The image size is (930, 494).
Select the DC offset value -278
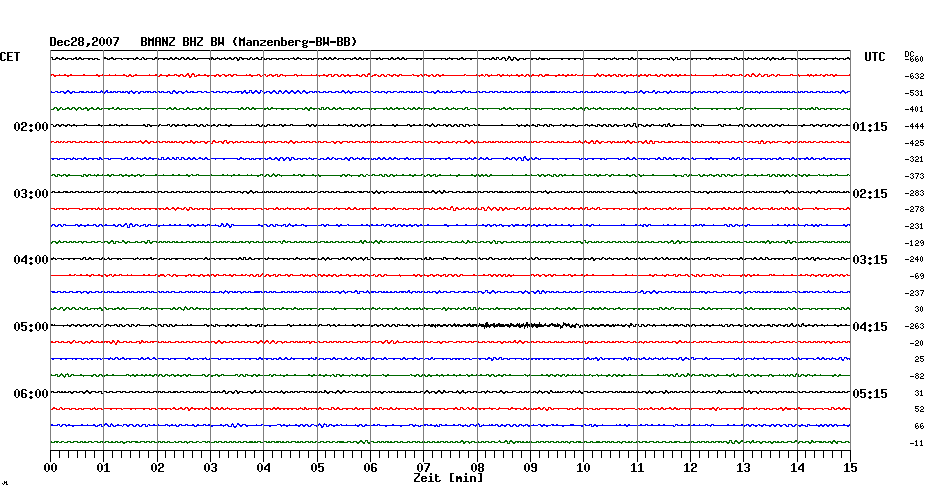914,210
